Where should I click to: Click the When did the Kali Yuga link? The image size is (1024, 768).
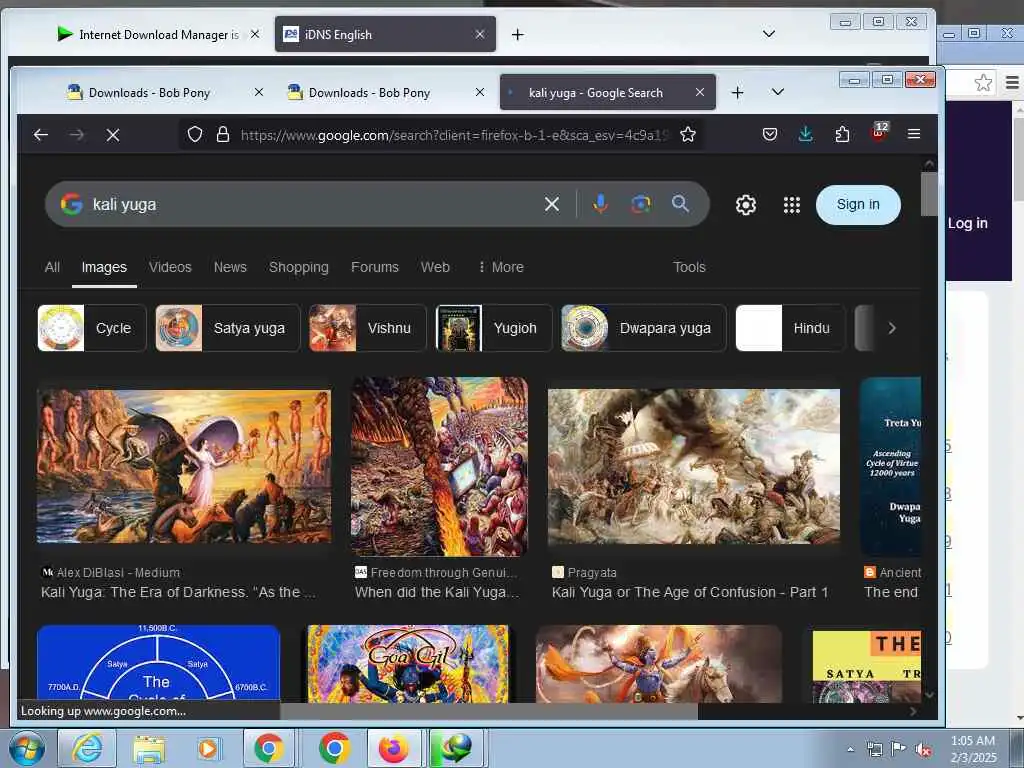[x=437, y=592]
